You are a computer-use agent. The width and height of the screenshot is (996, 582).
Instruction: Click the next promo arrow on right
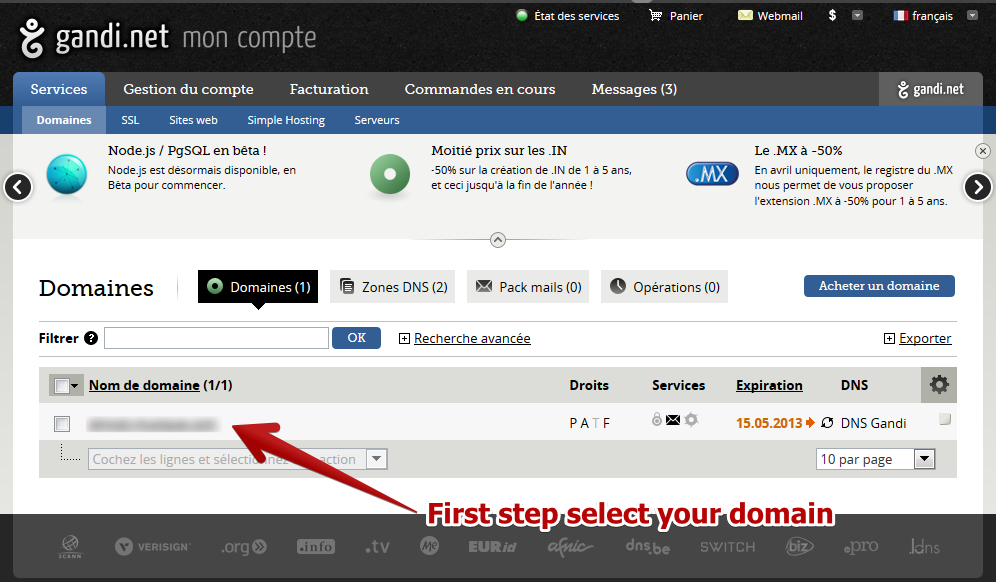977,187
